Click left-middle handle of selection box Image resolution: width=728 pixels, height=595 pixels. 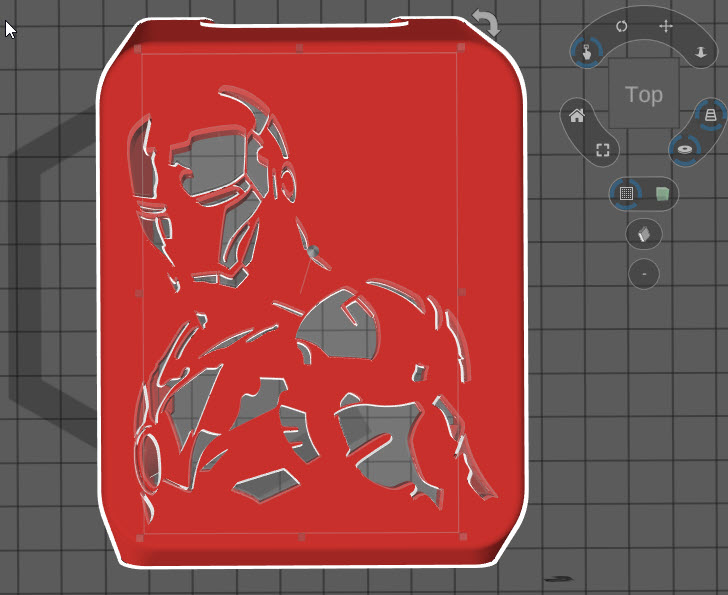pos(138,293)
